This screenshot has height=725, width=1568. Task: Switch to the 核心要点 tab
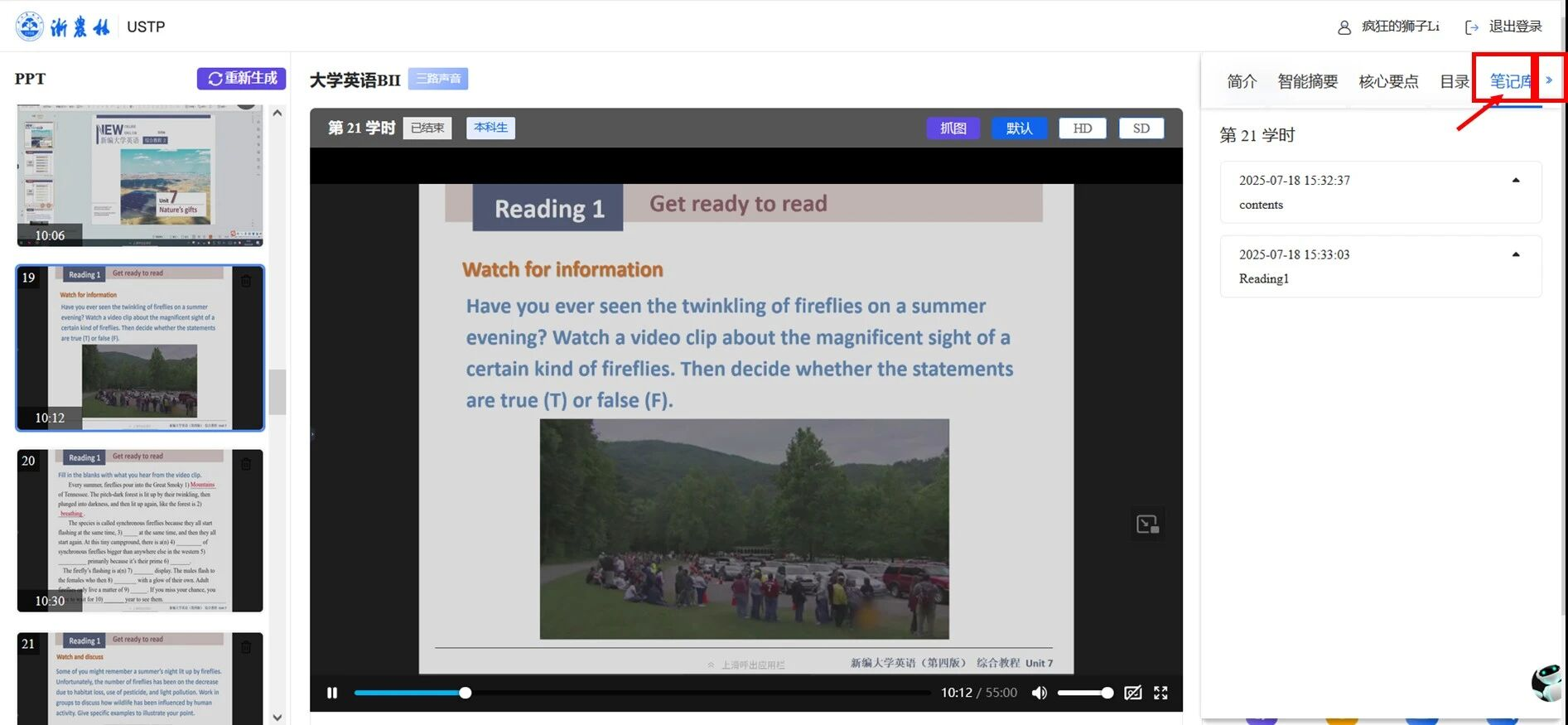pyautogui.click(x=1388, y=81)
